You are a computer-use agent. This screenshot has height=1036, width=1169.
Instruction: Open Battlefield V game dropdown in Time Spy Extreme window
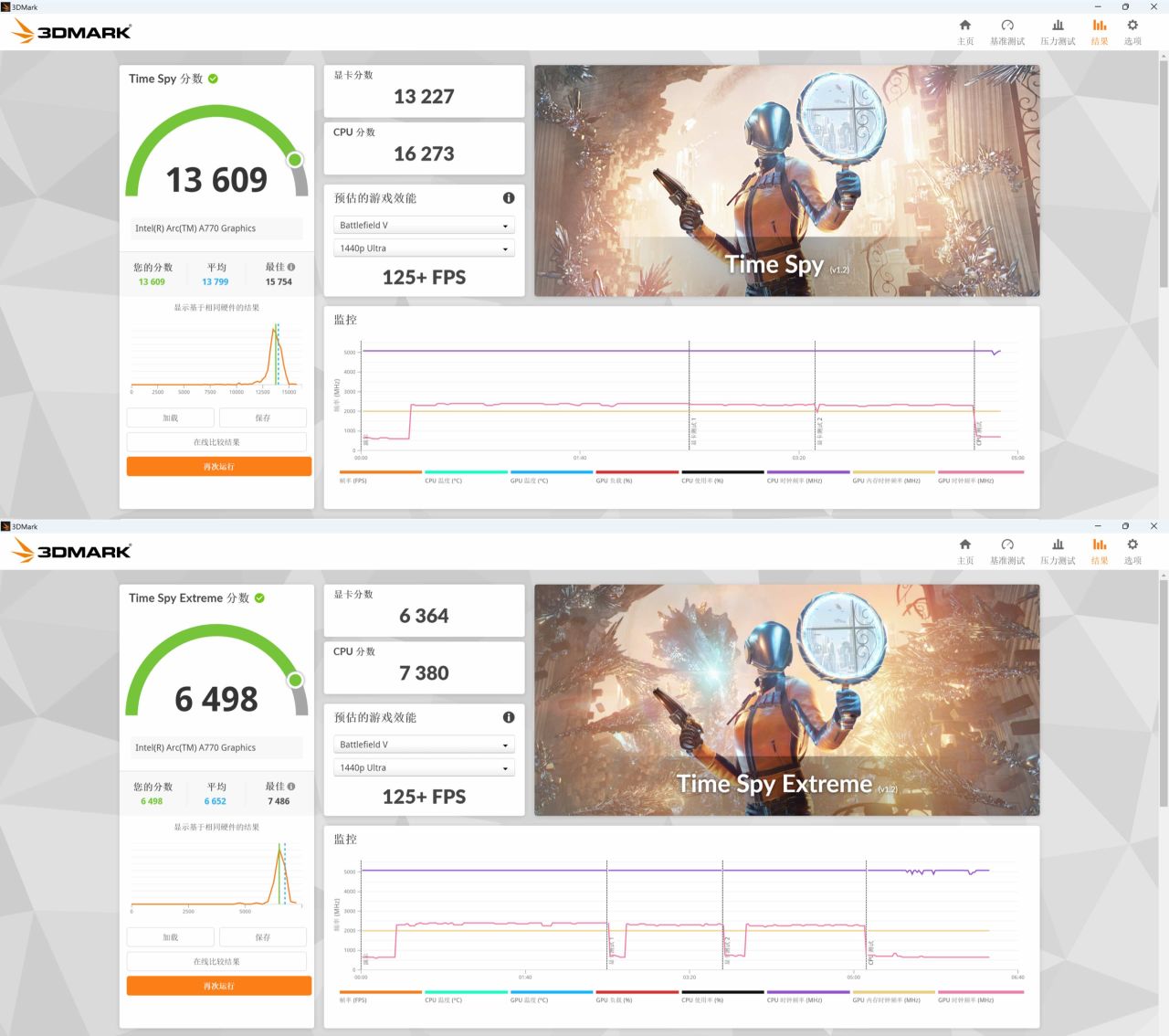[424, 745]
